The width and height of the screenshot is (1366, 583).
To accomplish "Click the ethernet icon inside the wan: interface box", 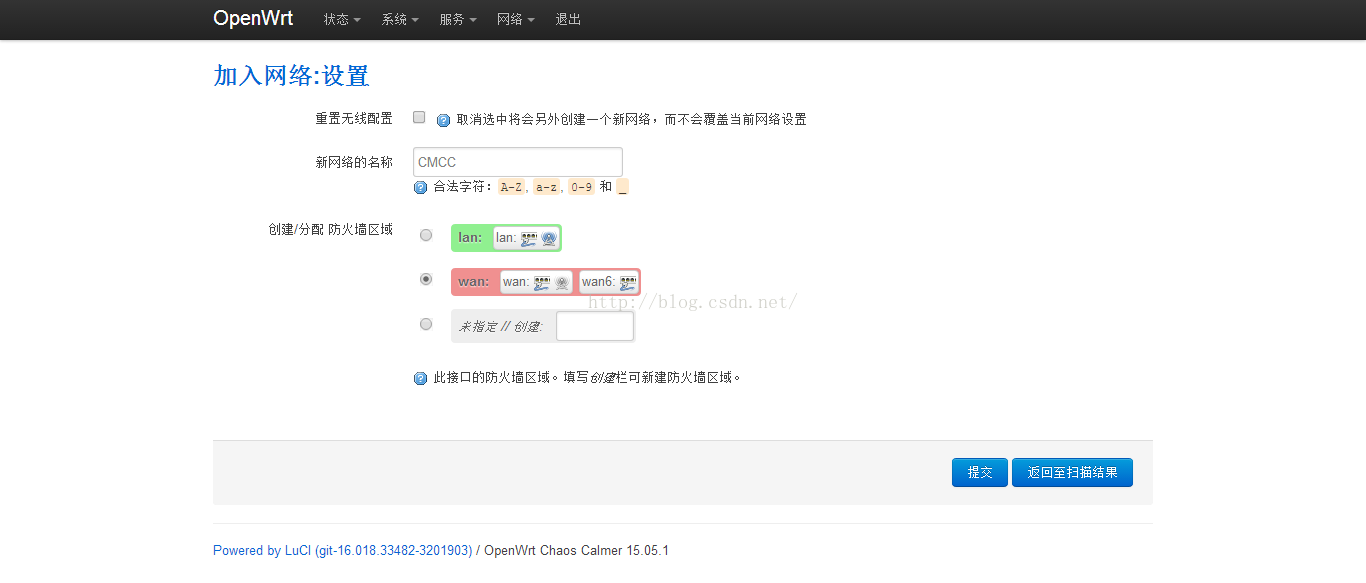I will click(541, 282).
